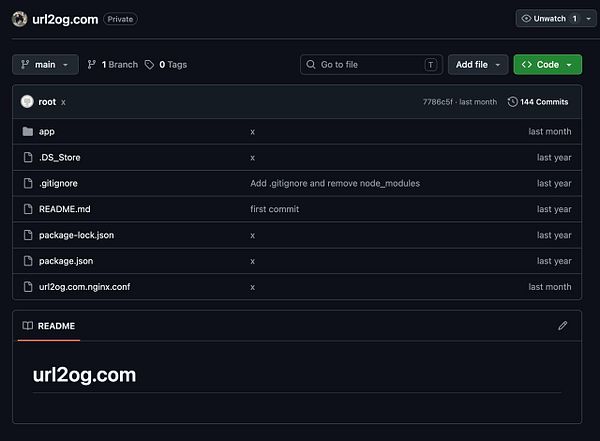Screen dimensions: 600x441
Task: Click the history clock icon
Action: point(512,102)
